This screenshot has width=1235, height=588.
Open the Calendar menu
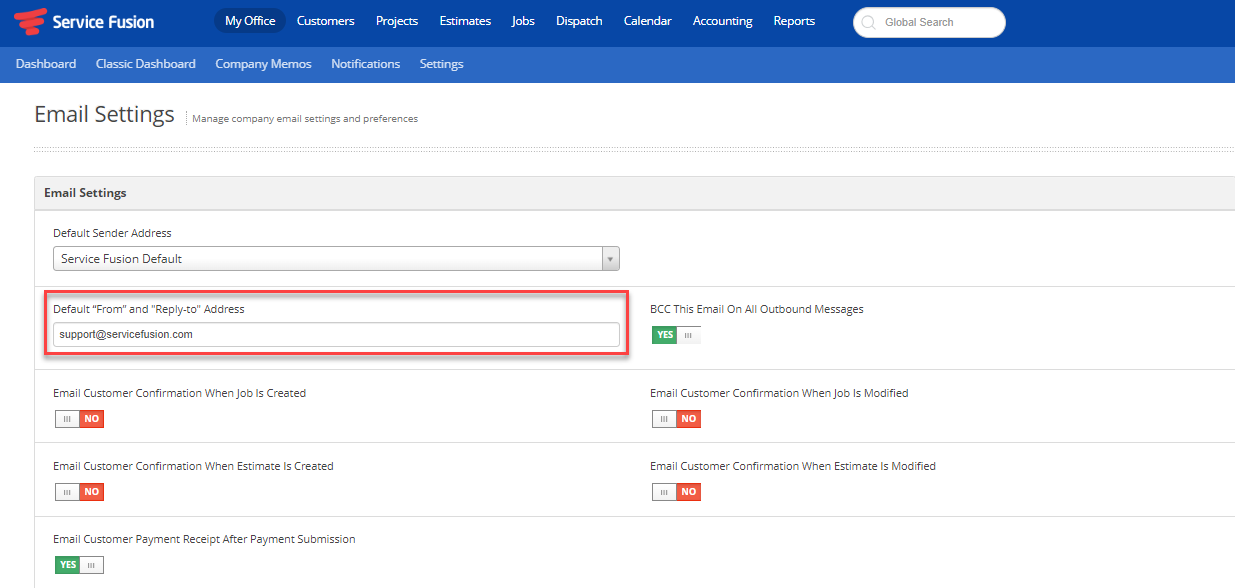648,21
